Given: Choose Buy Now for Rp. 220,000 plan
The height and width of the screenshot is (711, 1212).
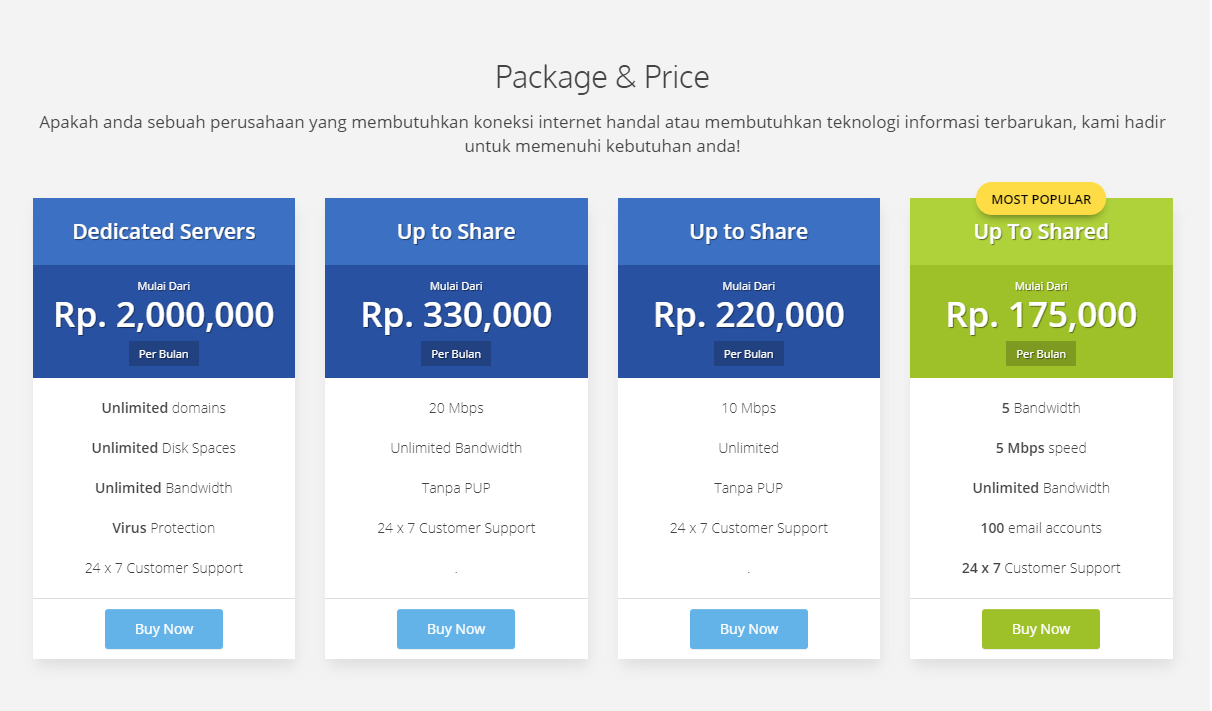Looking at the screenshot, I should (x=748, y=629).
